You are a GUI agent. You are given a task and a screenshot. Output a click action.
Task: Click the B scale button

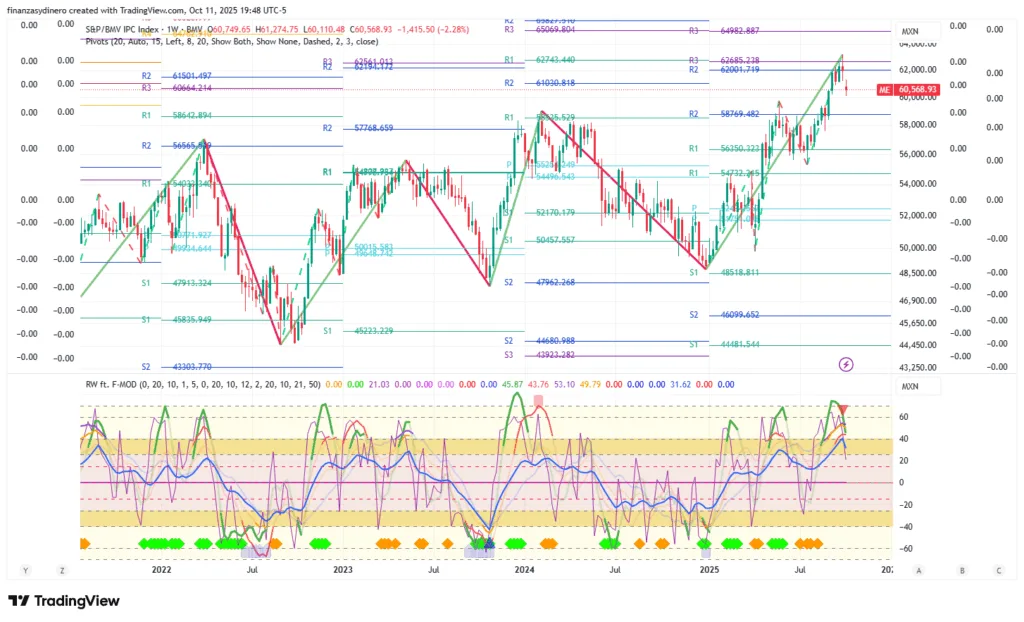(x=962, y=570)
